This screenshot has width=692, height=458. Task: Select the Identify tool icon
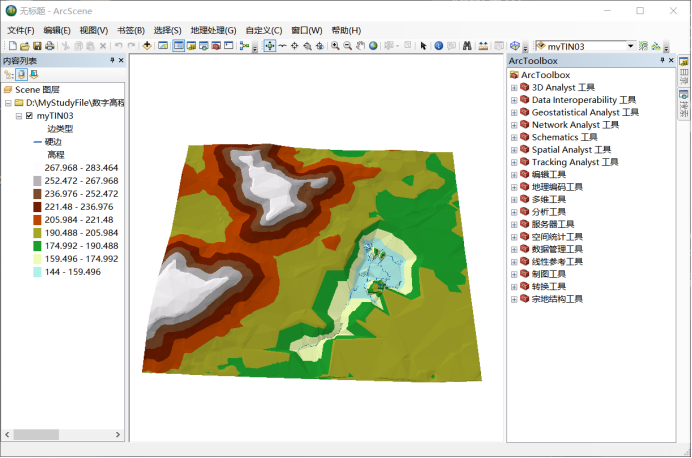439,45
